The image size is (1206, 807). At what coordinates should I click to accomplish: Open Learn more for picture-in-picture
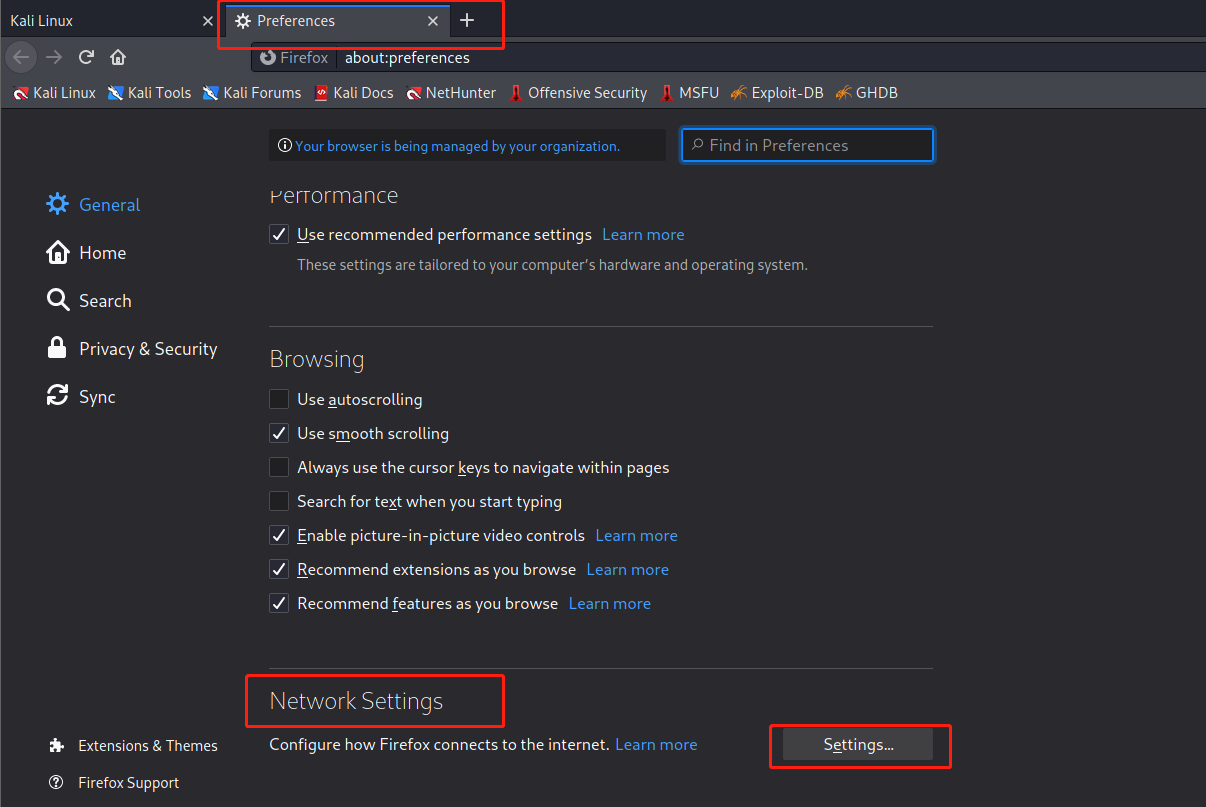point(636,536)
